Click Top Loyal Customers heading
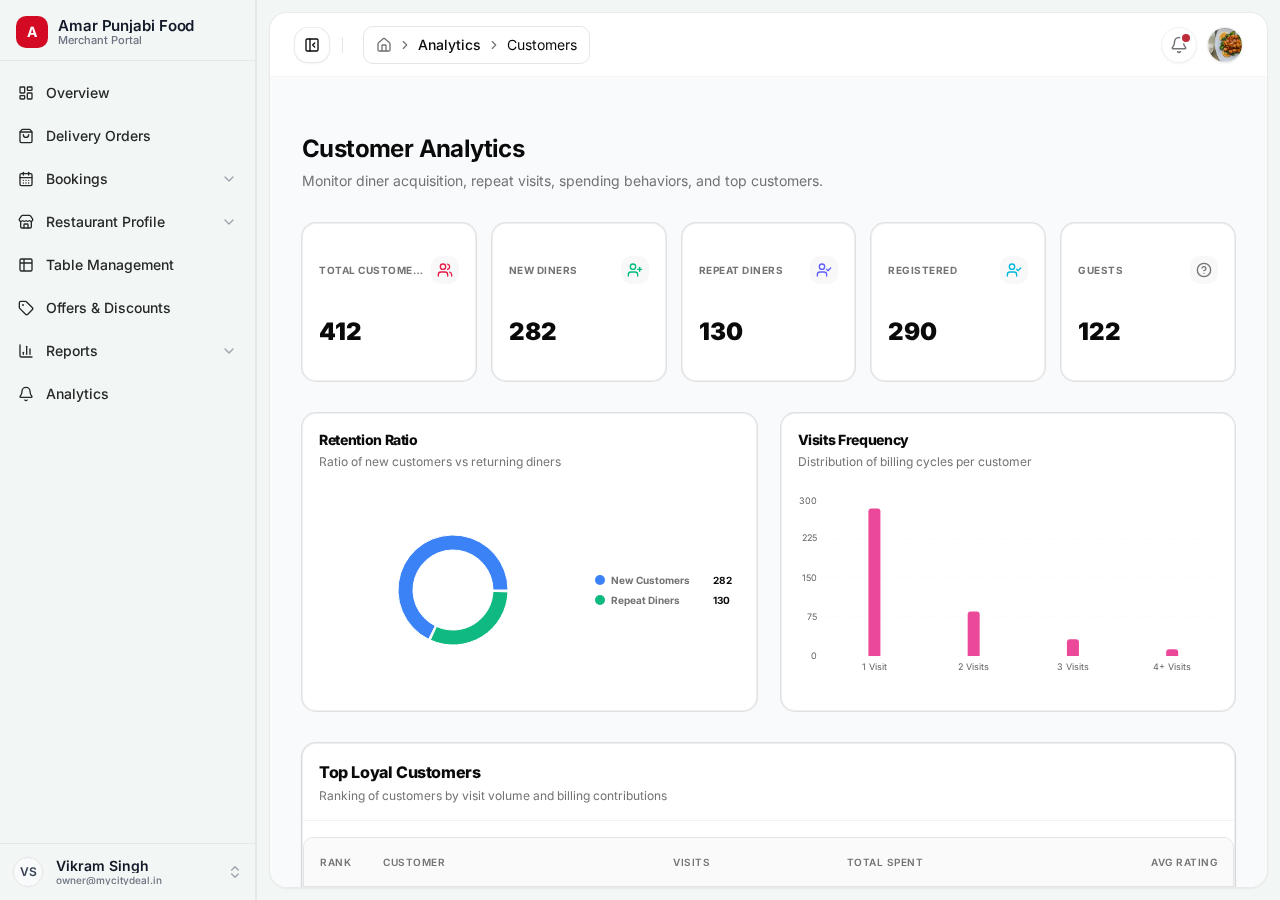 [x=400, y=772]
